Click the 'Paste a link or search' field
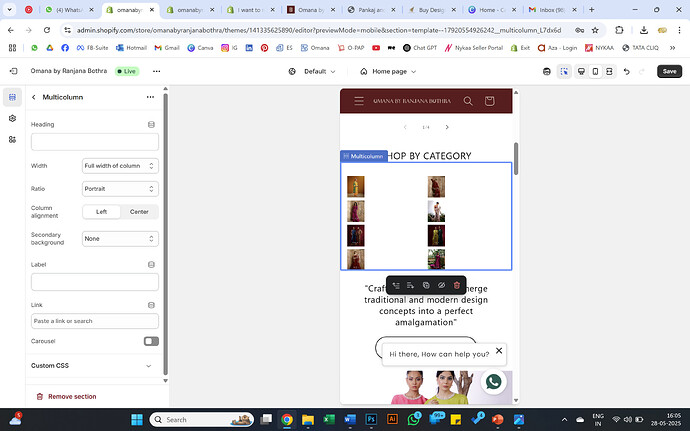The width and height of the screenshot is (690, 431). coord(95,321)
